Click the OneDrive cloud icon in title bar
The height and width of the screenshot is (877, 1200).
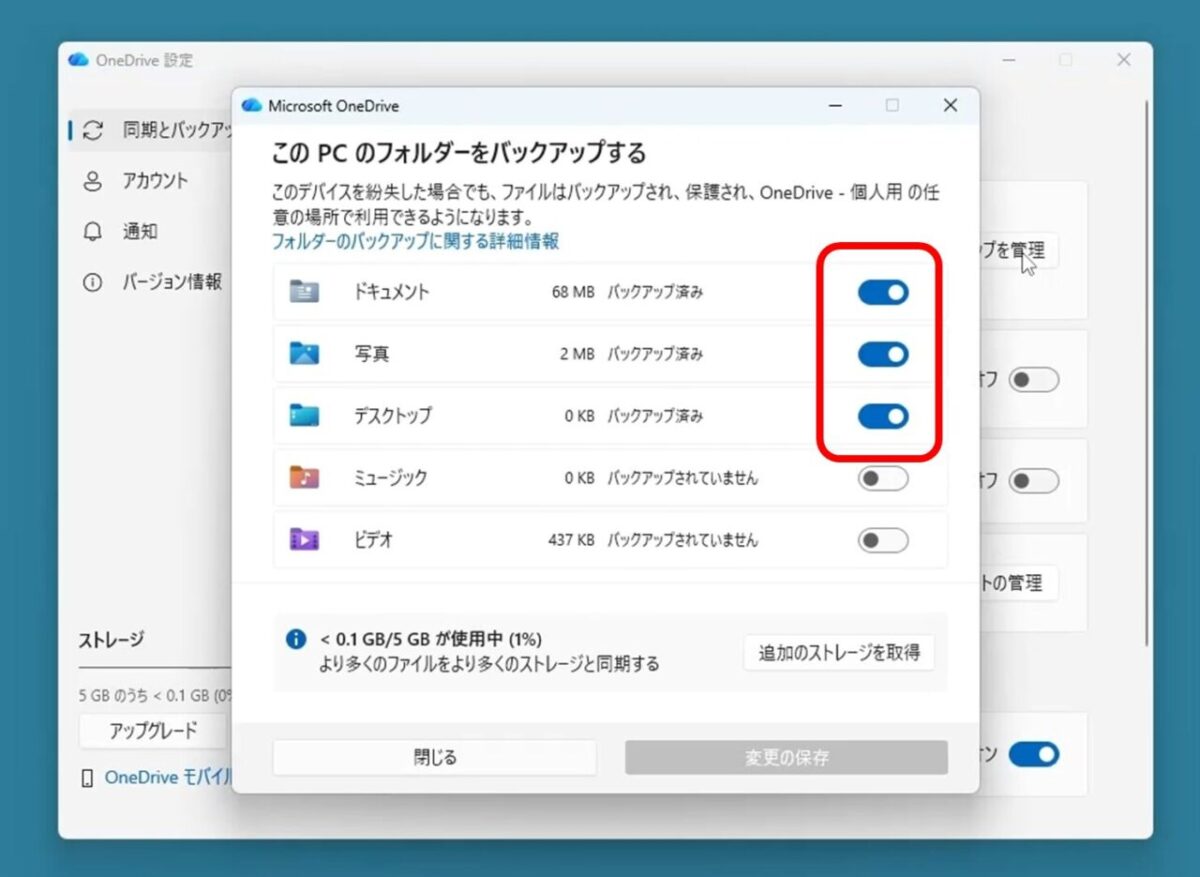click(250, 105)
